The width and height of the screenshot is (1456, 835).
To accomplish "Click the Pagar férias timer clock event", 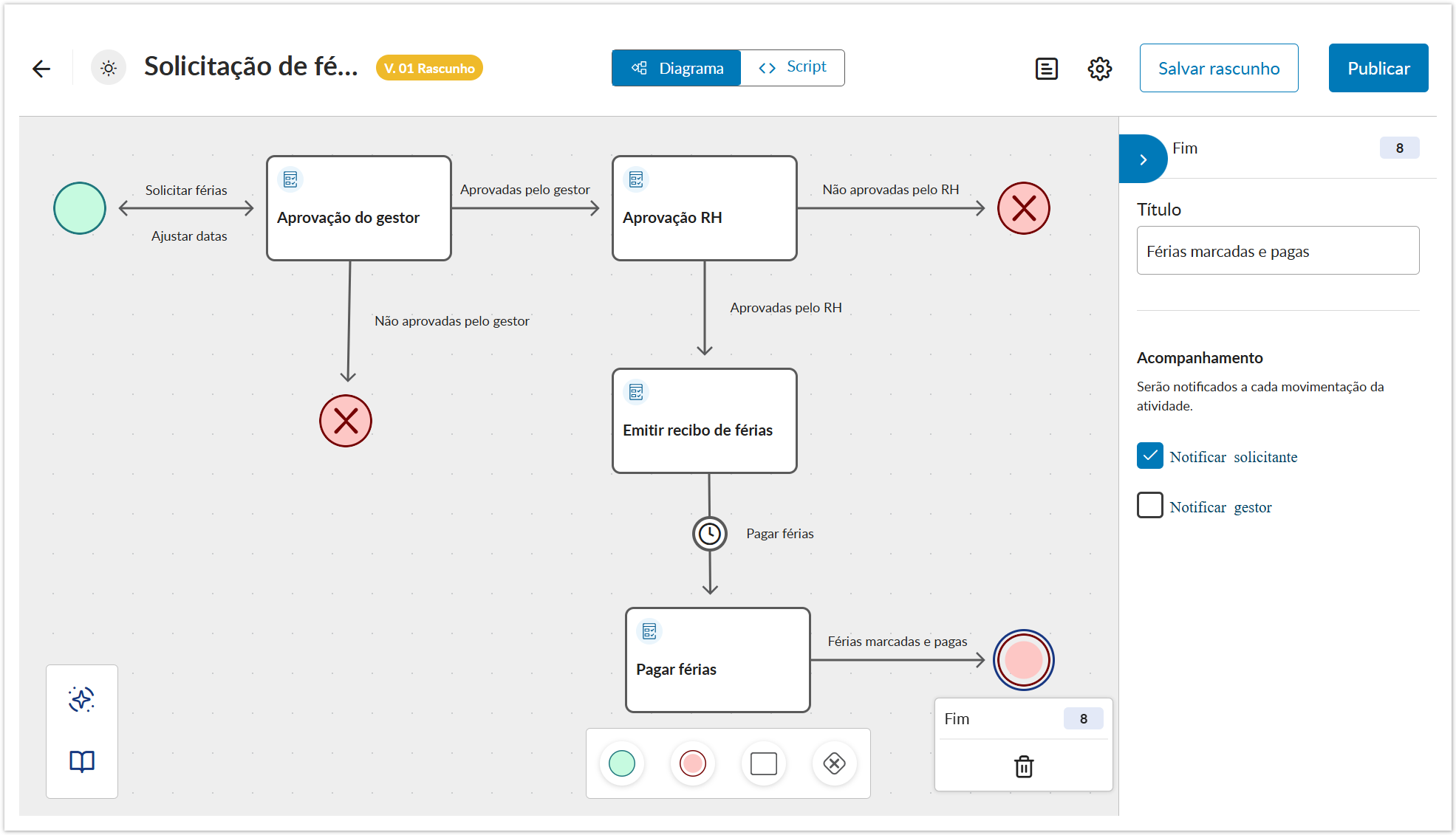I will (x=710, y=534).
